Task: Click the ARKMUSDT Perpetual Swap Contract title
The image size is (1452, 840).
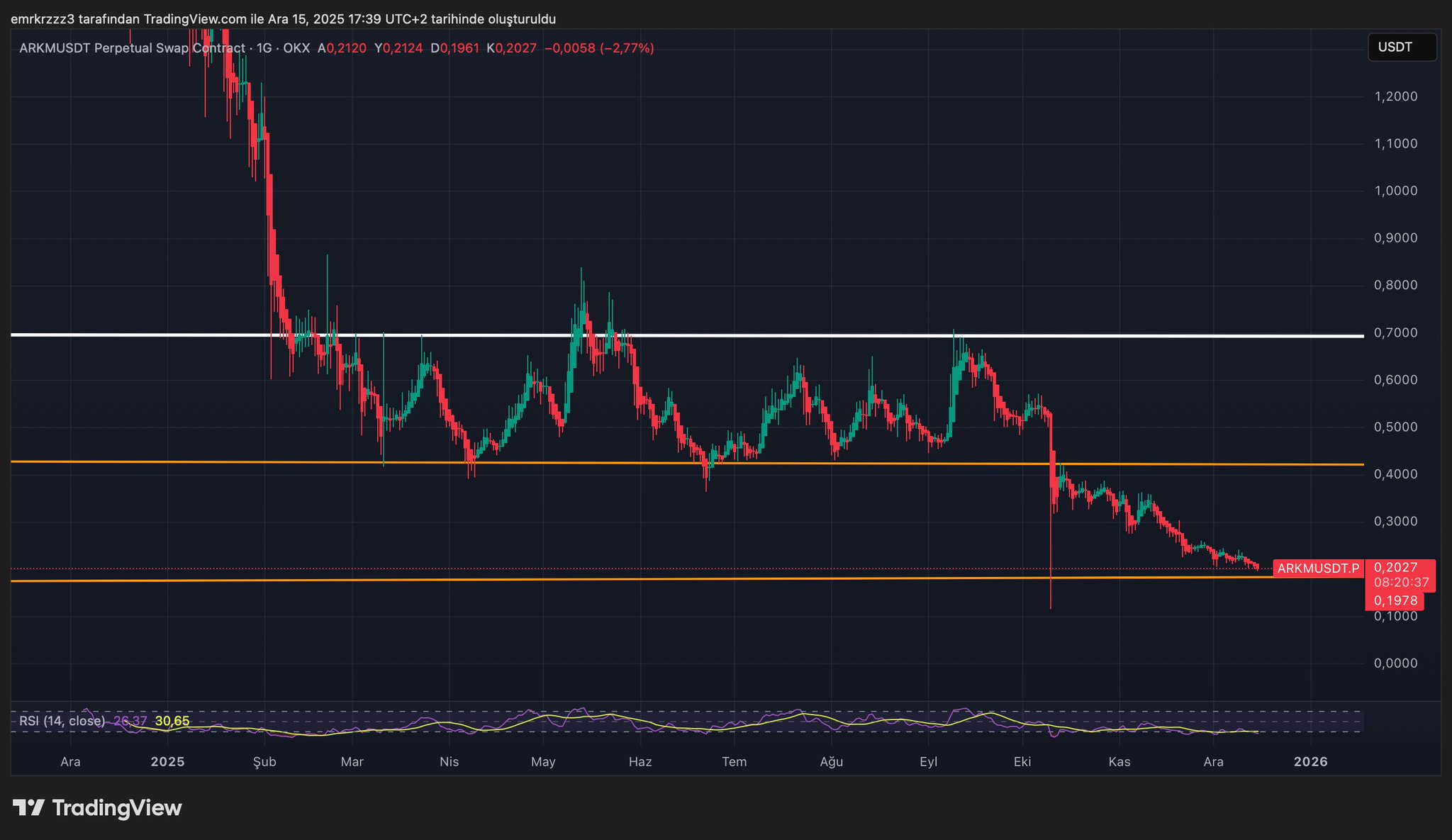Action: point(132,48)
